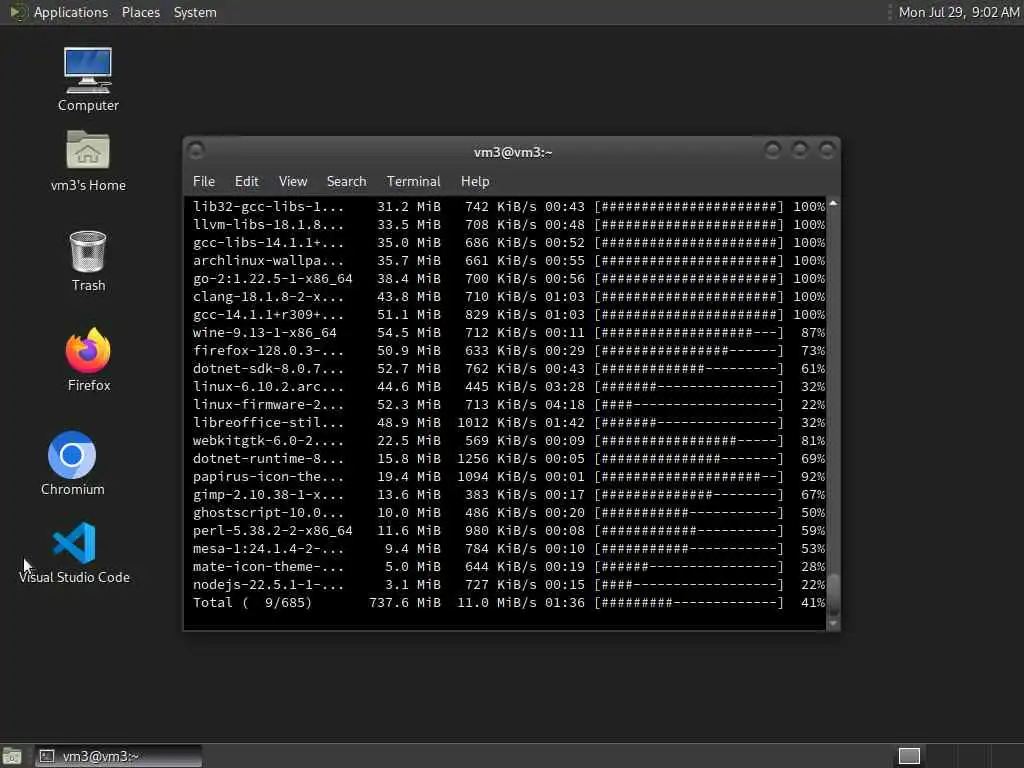Open the terminal Search menu
The image size is (1024, 768).
346,182
